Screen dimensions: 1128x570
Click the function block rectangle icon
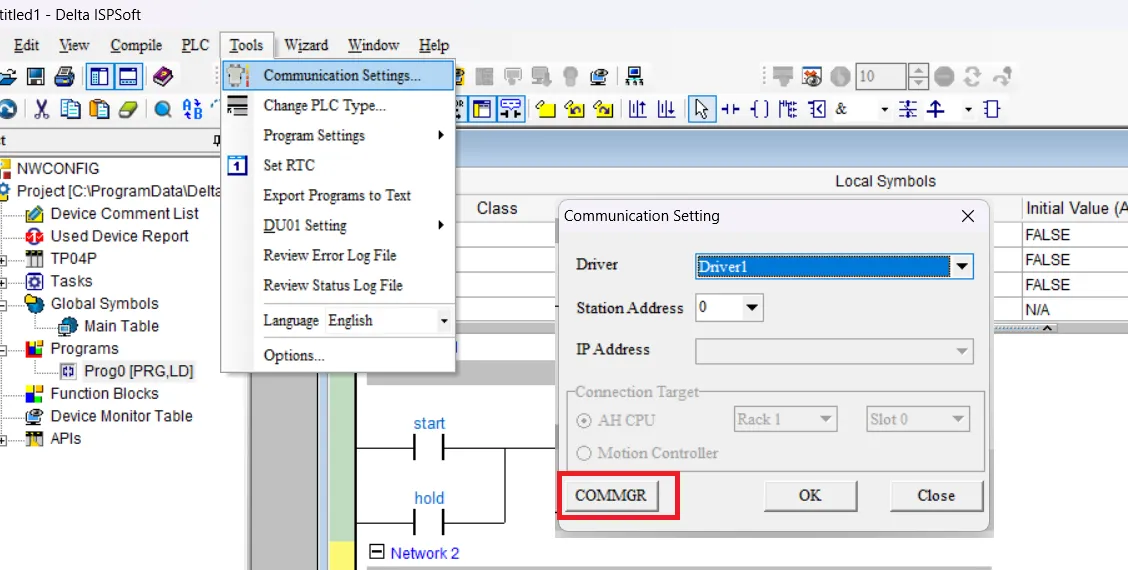click(x=992, y=109)
